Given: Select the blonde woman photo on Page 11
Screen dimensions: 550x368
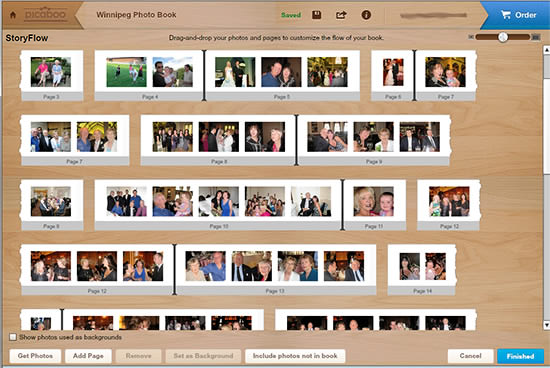Looking at the screenshot, I should (374, 201).
